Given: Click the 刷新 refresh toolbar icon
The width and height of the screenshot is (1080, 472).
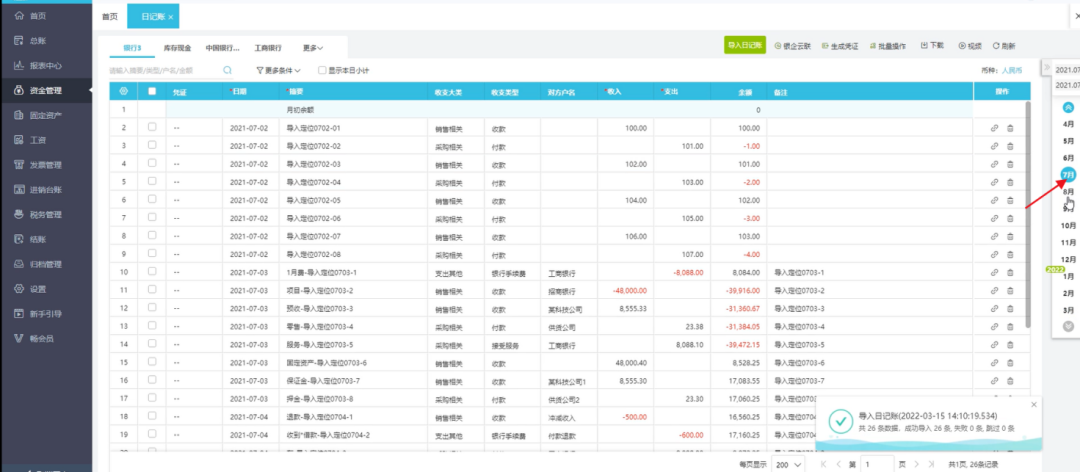Looking at the screenshot, I should 1004,46.
